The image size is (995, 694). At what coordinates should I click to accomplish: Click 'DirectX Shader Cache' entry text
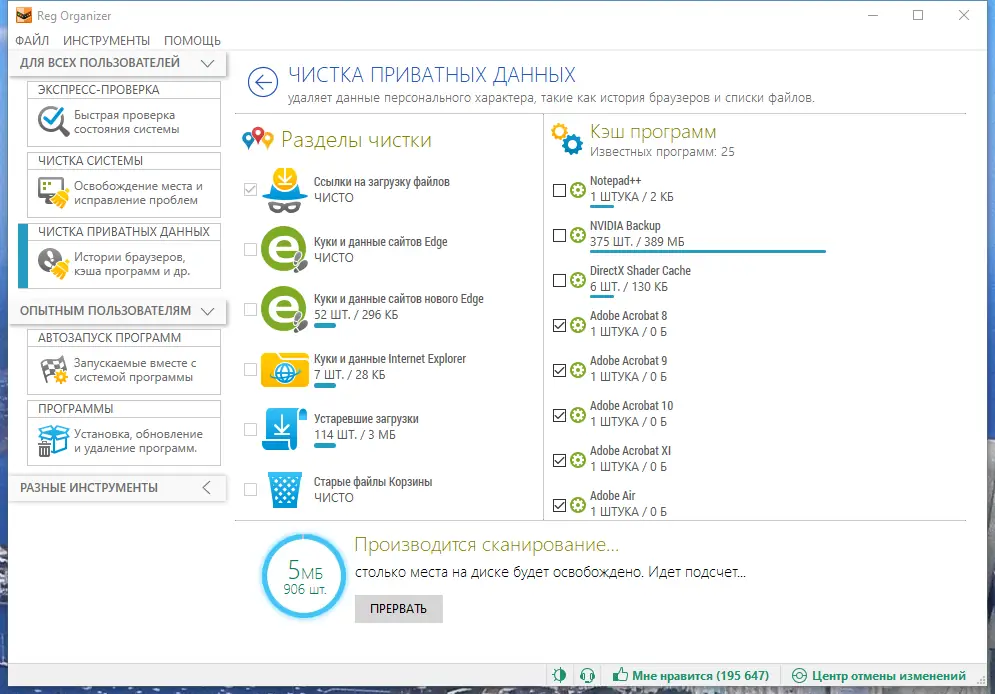pyautogui.click(x=640, y=271)
